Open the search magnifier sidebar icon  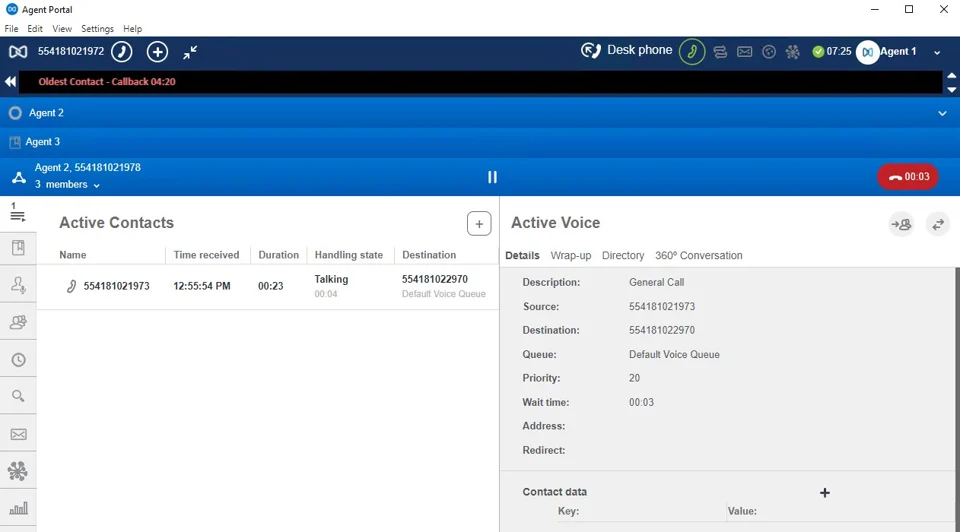[18, 396]
